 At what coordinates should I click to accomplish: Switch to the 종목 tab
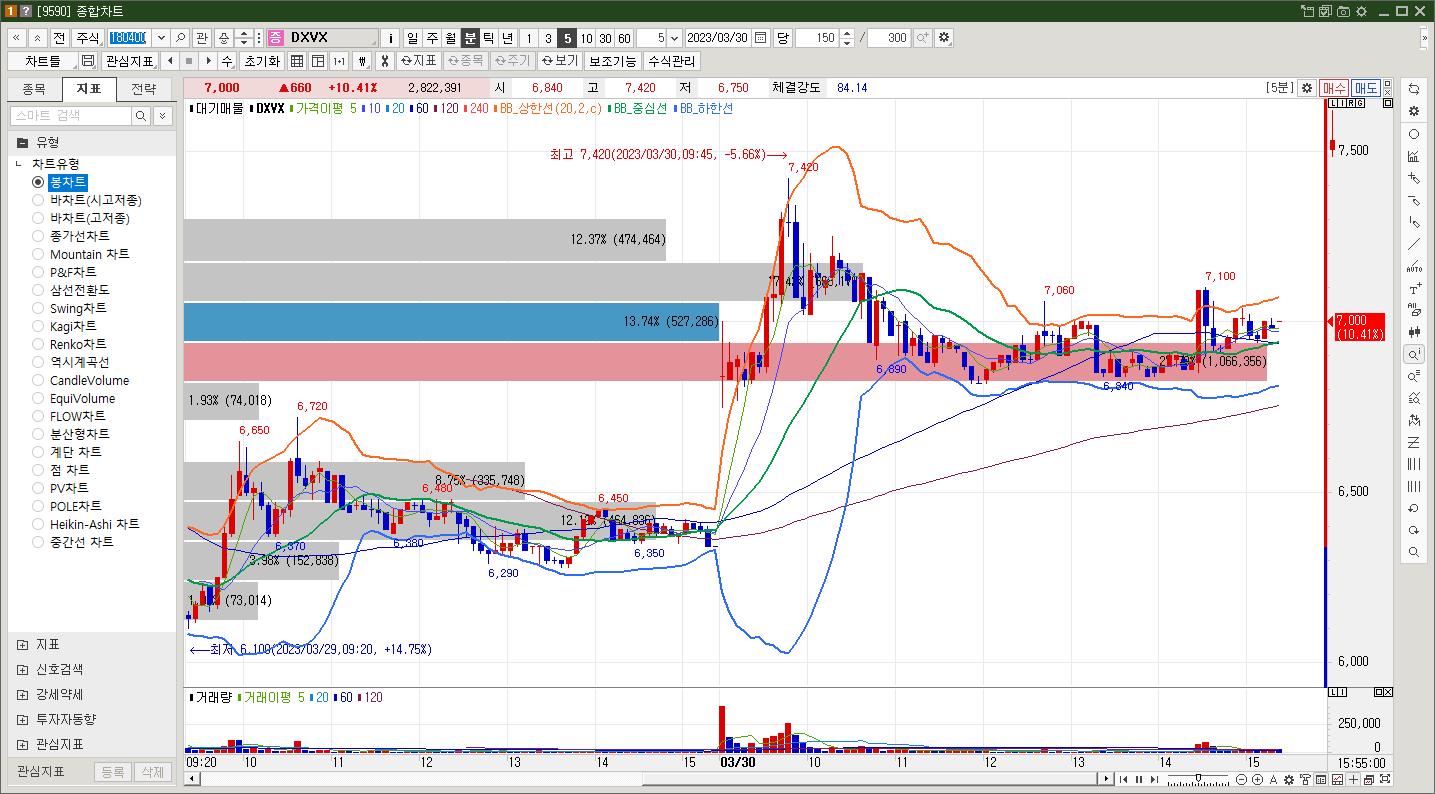pos(34,89)
